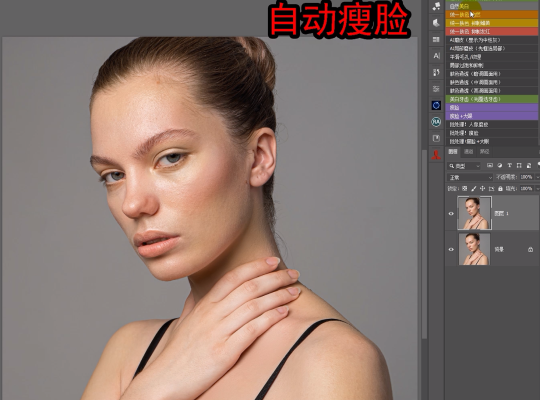Run the 自然美白 action
The width and height of the screenshot is (540, 400).
pyautogui.click(x=491, y=6)
